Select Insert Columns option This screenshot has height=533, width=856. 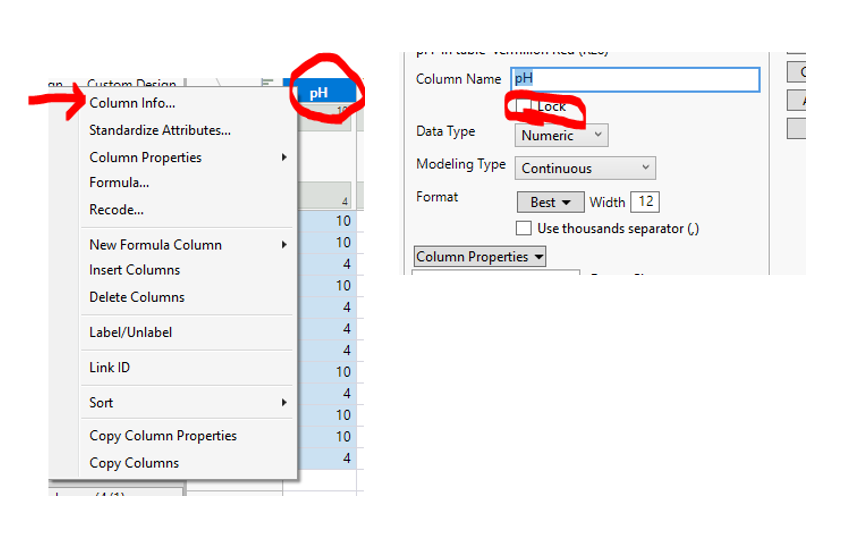(x=135, y=270)
